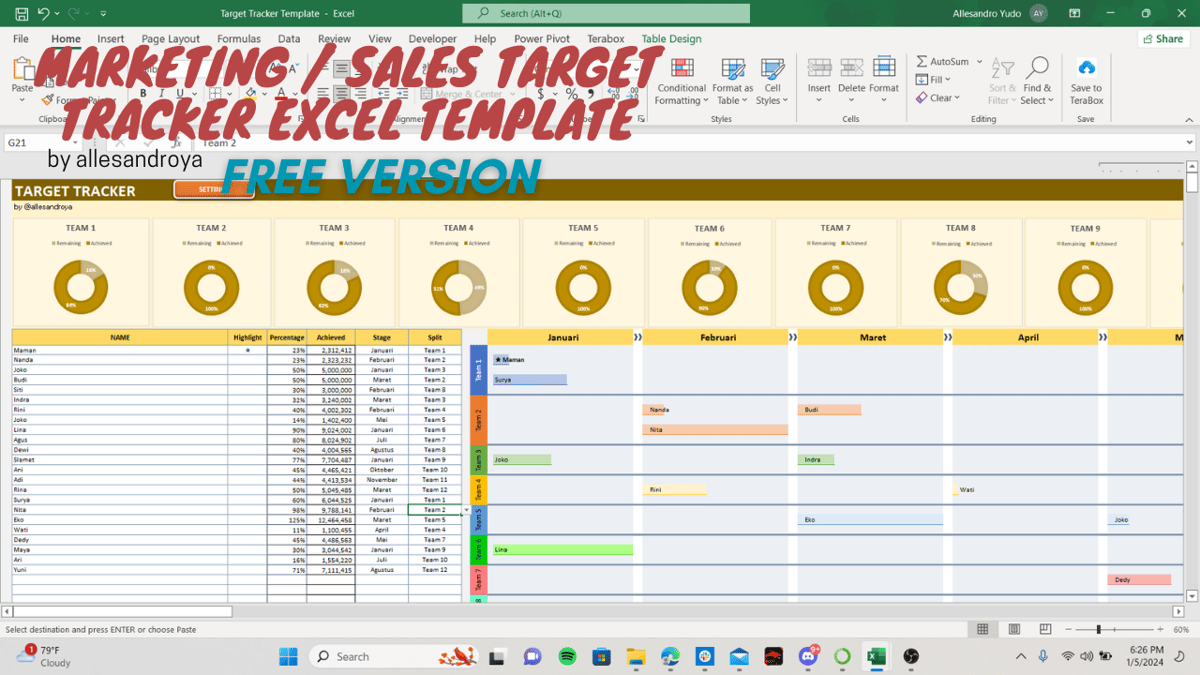1200x675 pixels.
Task: Click the zoom in plus icon
Action: 1158,630
